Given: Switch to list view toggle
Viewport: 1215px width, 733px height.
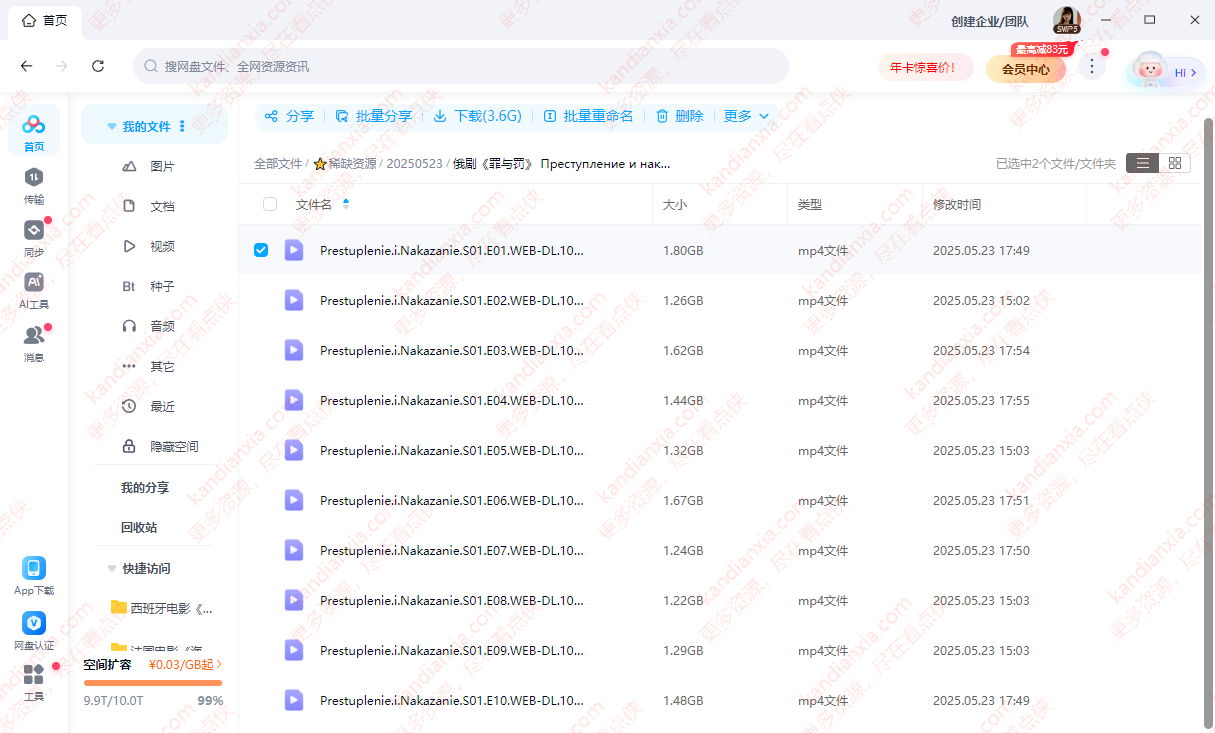Looking at the screenshot, I should [x=1142, y=163].
